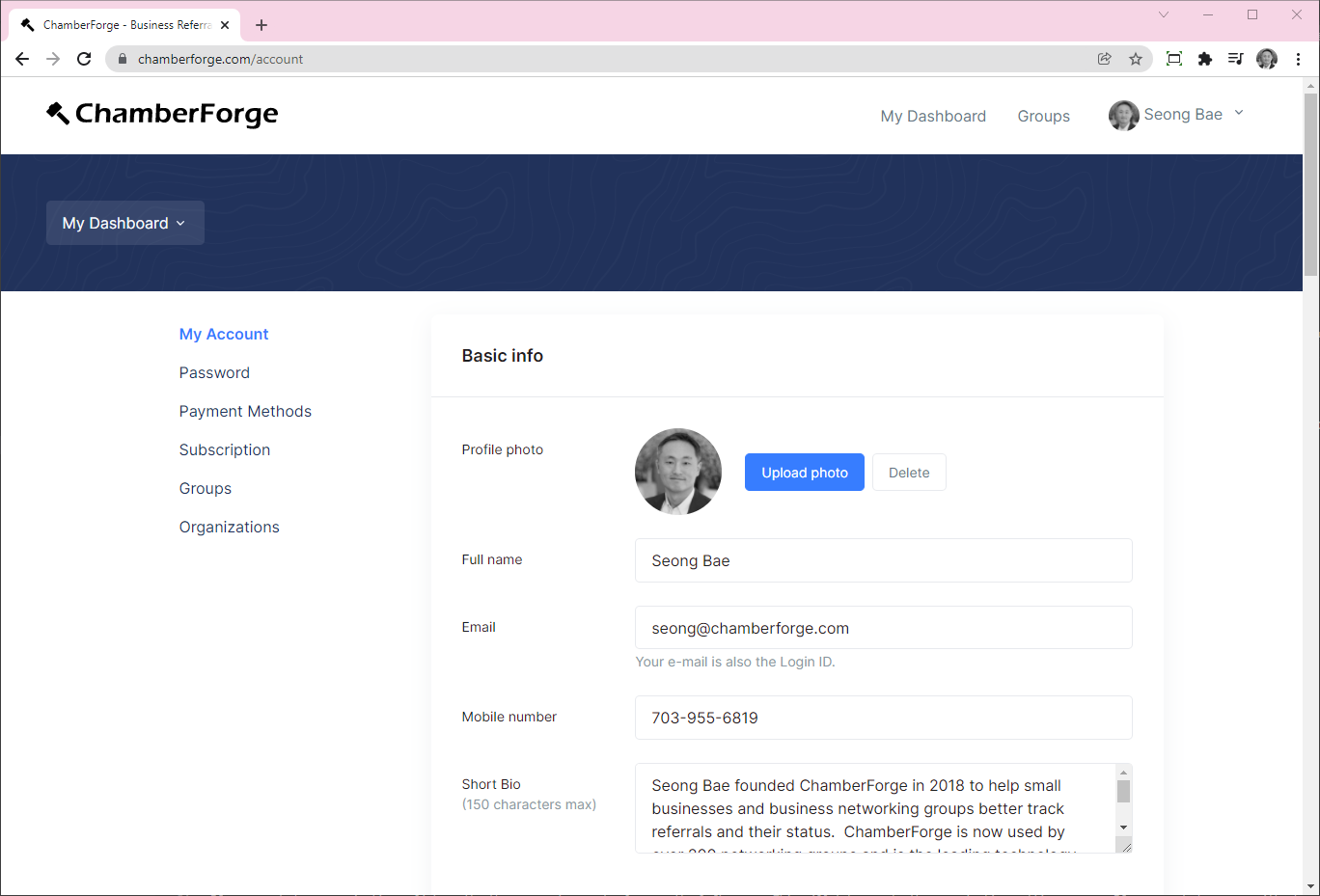
Task: Select Groups in the top navigation
Action: 1043,116
